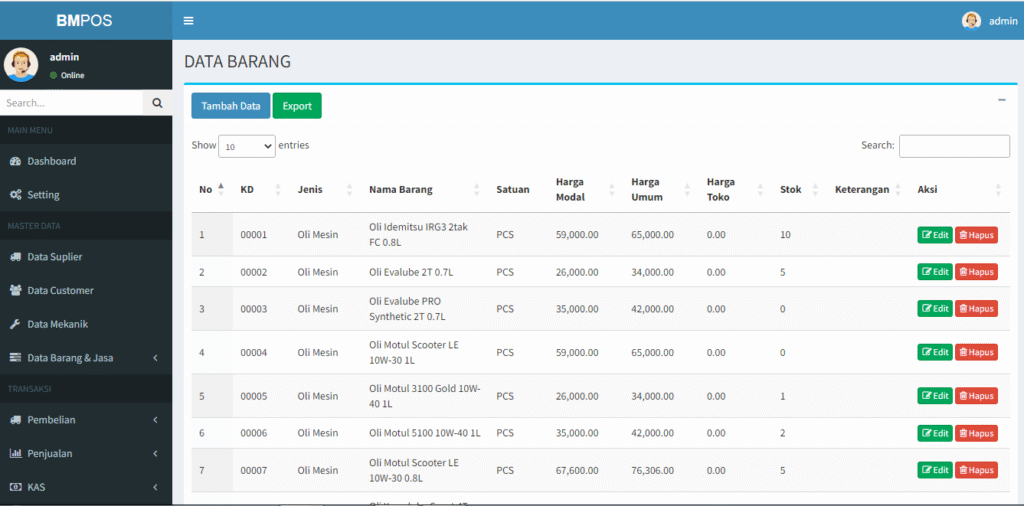Click admin avatar in top bar
The image size is (1024, 506).
971,21
